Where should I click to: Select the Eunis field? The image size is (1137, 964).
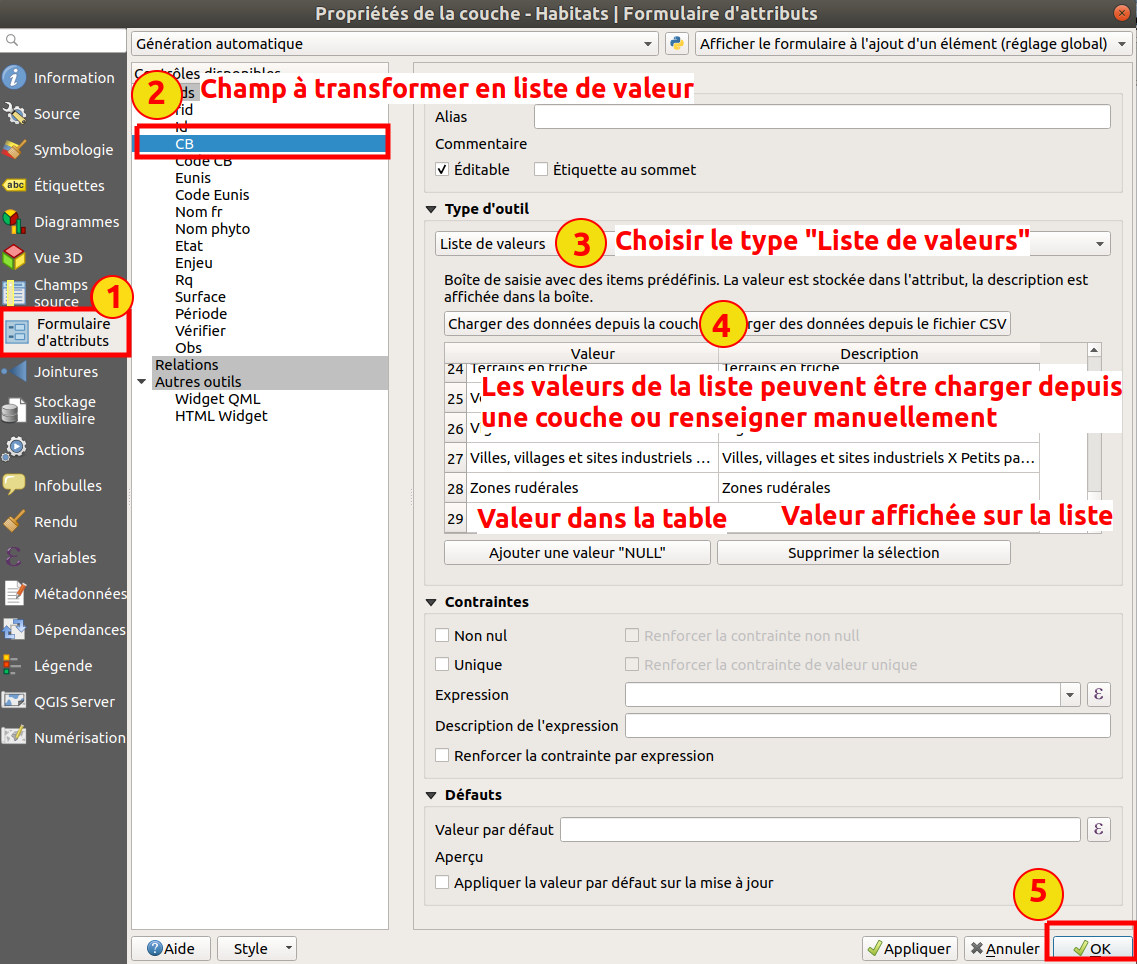pyautogui.click(x=193, y=178)
